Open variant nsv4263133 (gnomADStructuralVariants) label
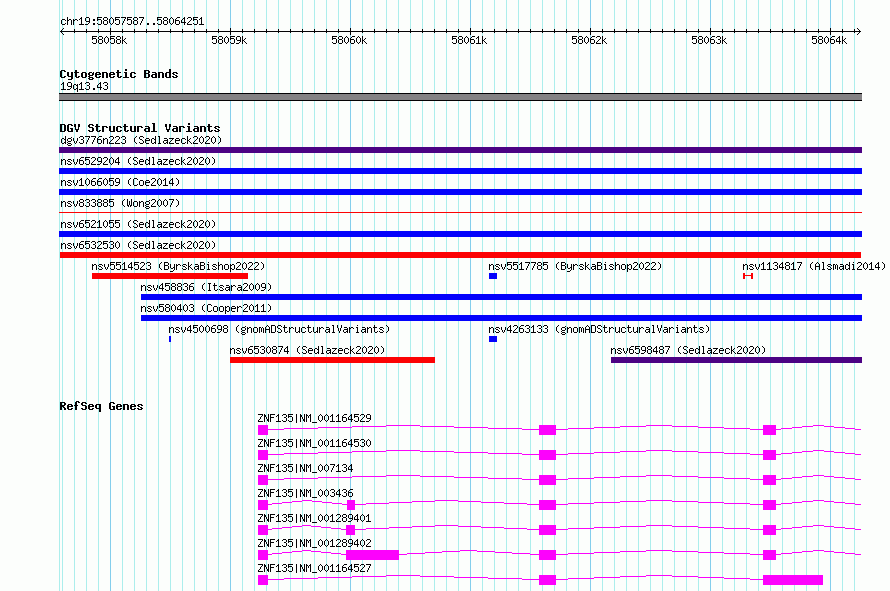 point(599,329)
